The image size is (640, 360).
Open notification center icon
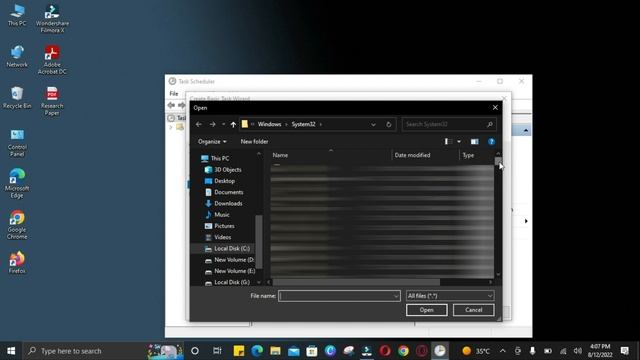pyautogui.click(x=624, y=351)
